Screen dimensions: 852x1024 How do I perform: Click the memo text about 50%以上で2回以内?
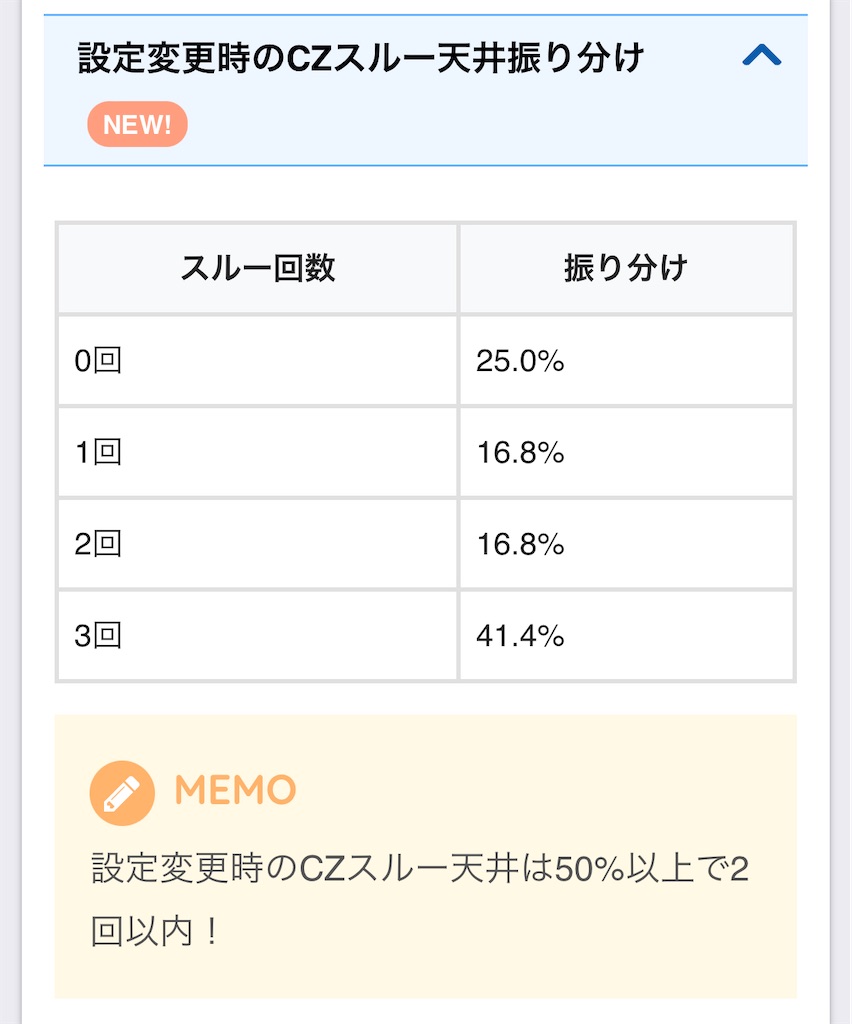419,900
